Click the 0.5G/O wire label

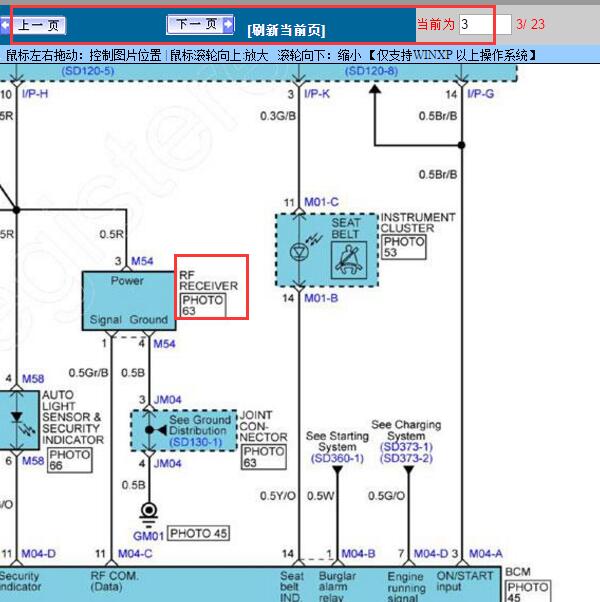386,496
